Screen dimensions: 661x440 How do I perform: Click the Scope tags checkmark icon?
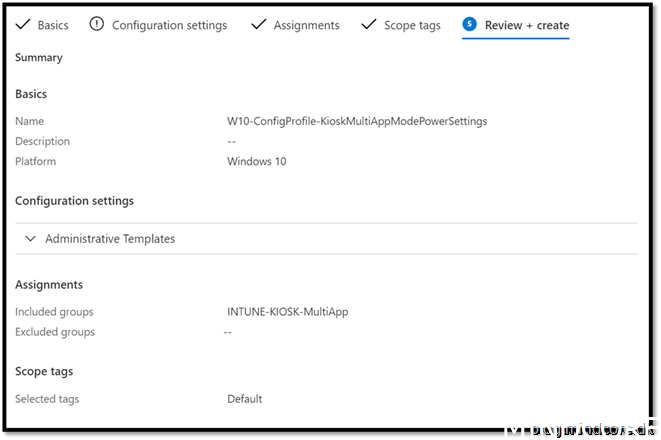coord(368,24)
